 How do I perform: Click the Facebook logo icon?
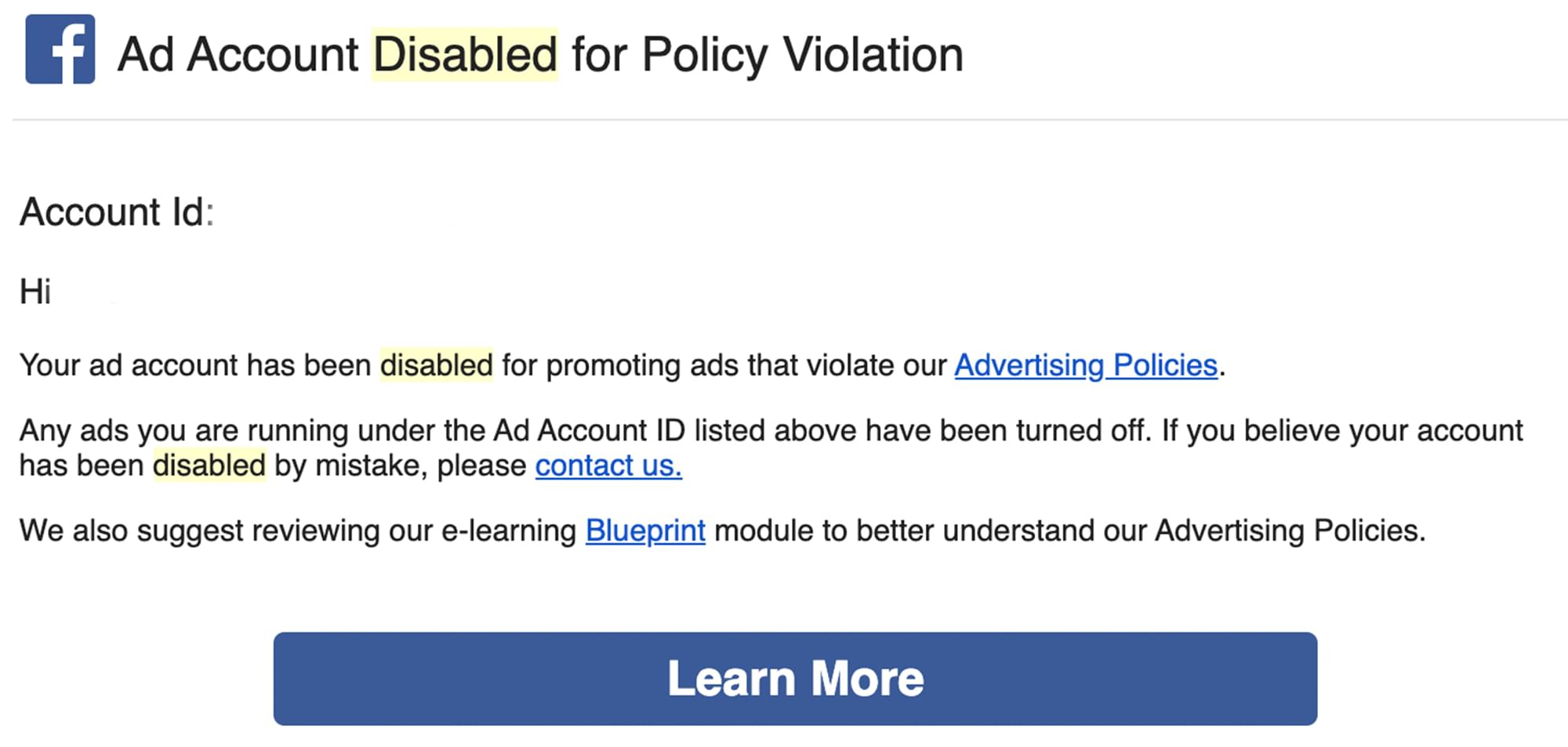tap(60, 49)
